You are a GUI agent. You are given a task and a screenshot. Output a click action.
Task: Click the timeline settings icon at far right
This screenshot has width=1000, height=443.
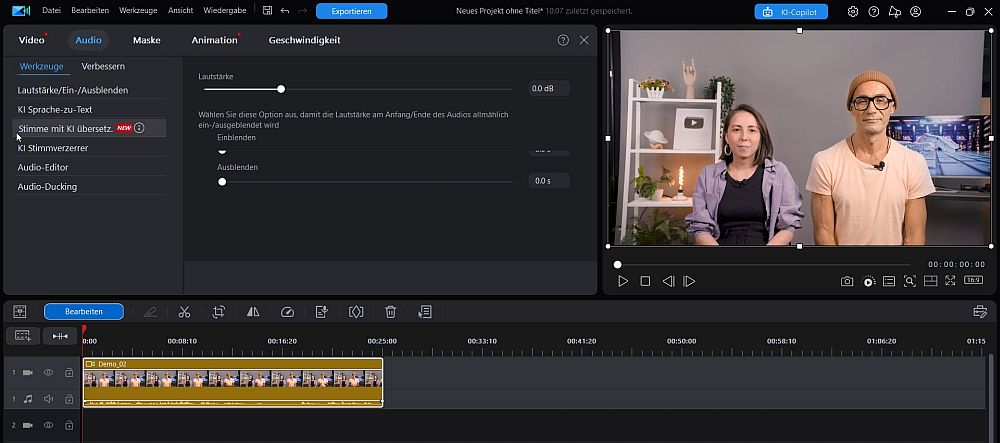click(x=980, y=312)
